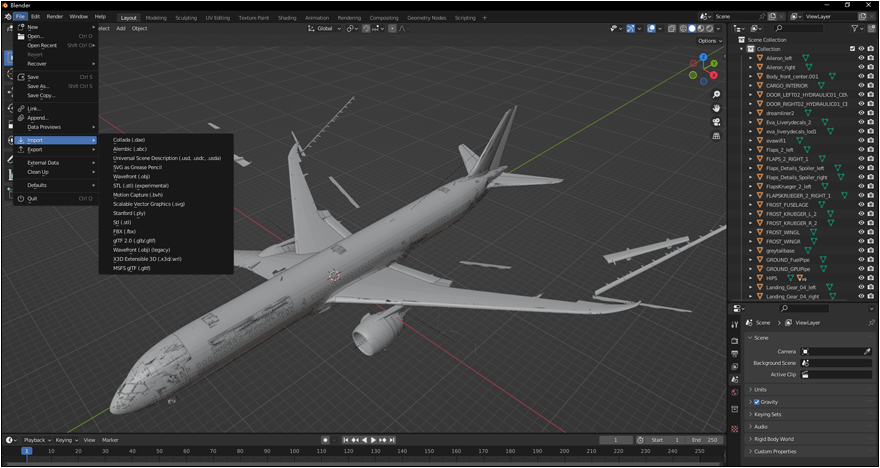Click the zoom magnifier viewport gizmo
The height and width of the screenshot is (468, 880).
(716, 94)
